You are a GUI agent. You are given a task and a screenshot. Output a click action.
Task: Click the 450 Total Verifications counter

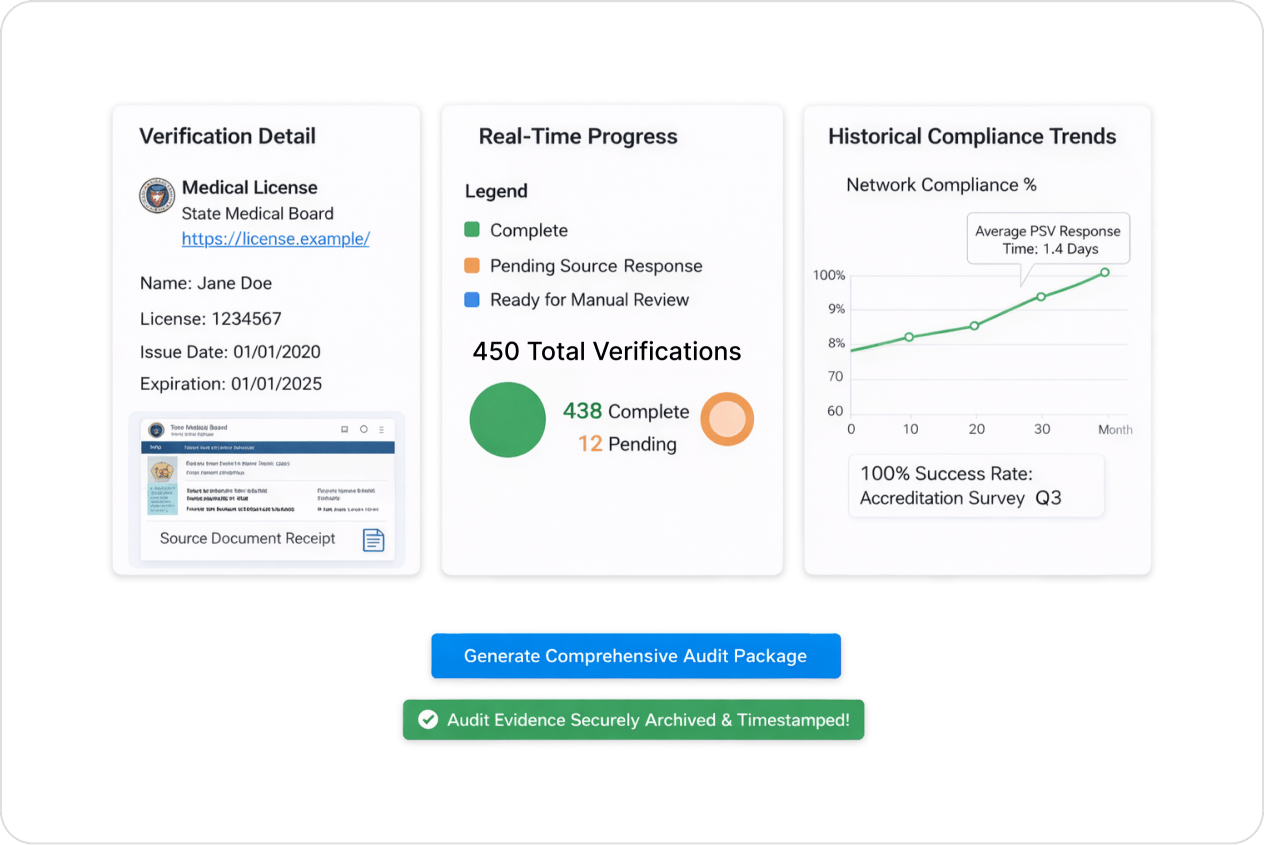tap(606, 351)
